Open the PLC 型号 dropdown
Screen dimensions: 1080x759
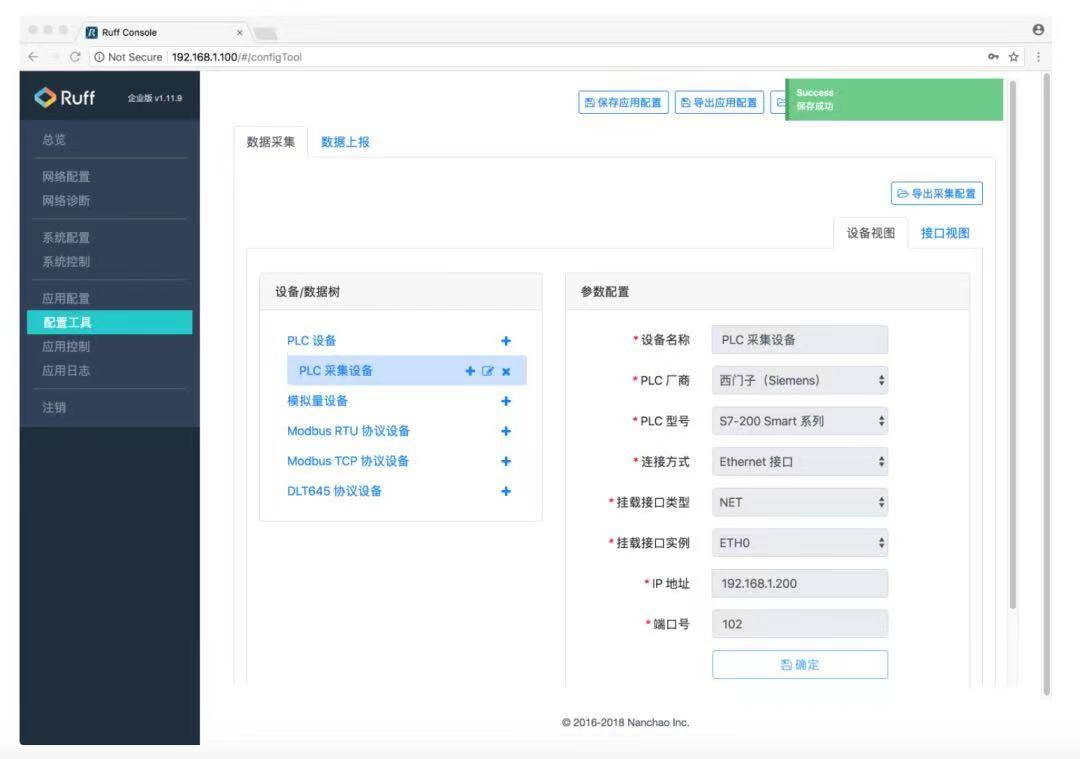pos(800,421)
